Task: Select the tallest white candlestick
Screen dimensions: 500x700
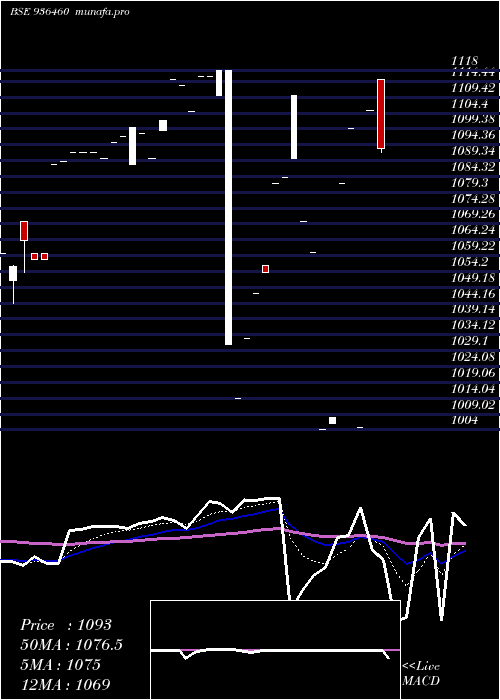Action: pos(228,207)
